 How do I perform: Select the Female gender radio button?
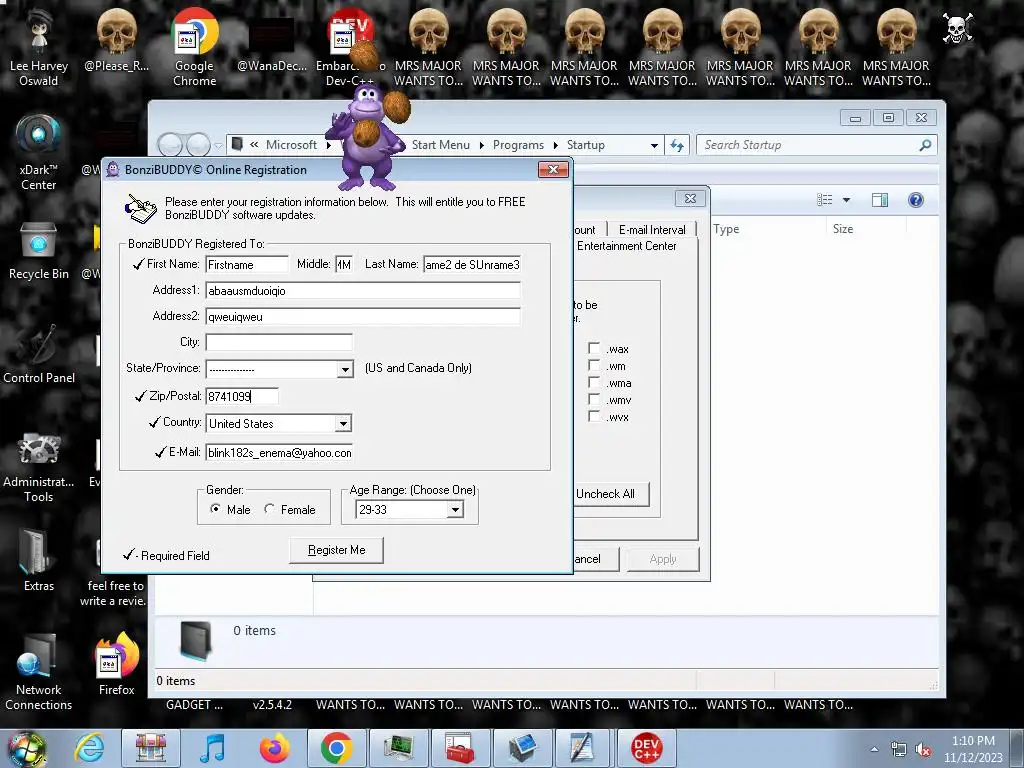269,509
